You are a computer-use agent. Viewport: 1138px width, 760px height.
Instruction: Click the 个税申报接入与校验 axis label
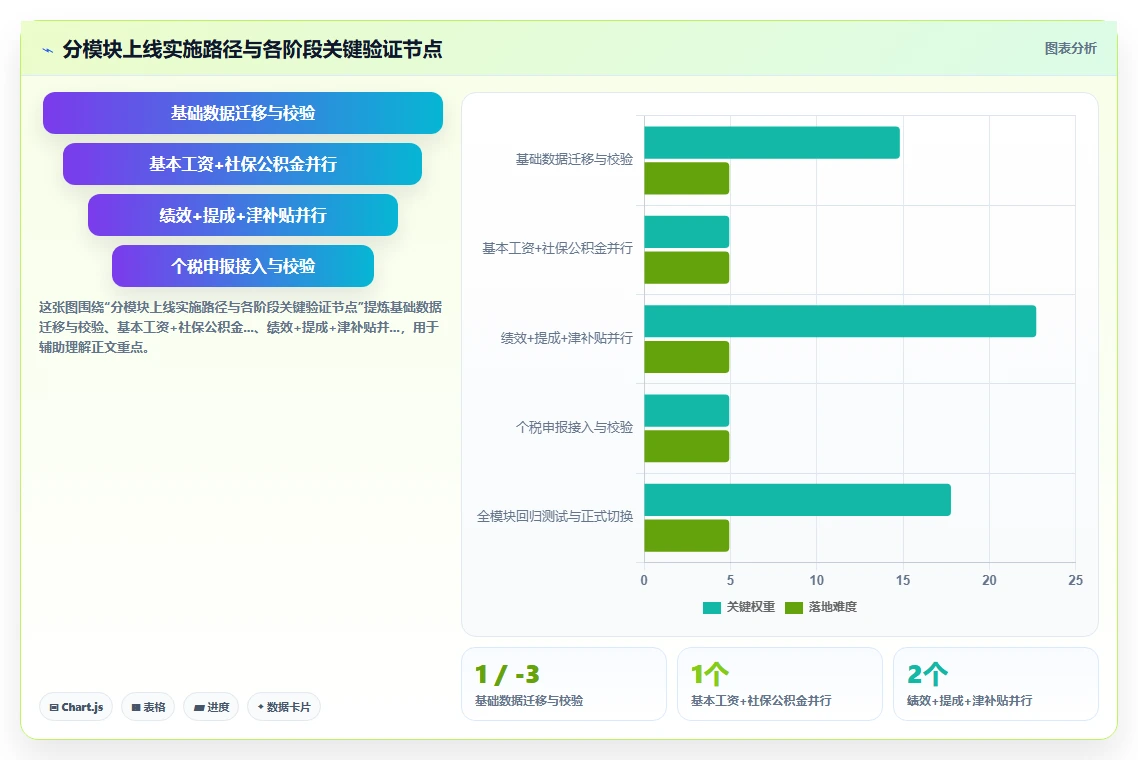(574, 427)
